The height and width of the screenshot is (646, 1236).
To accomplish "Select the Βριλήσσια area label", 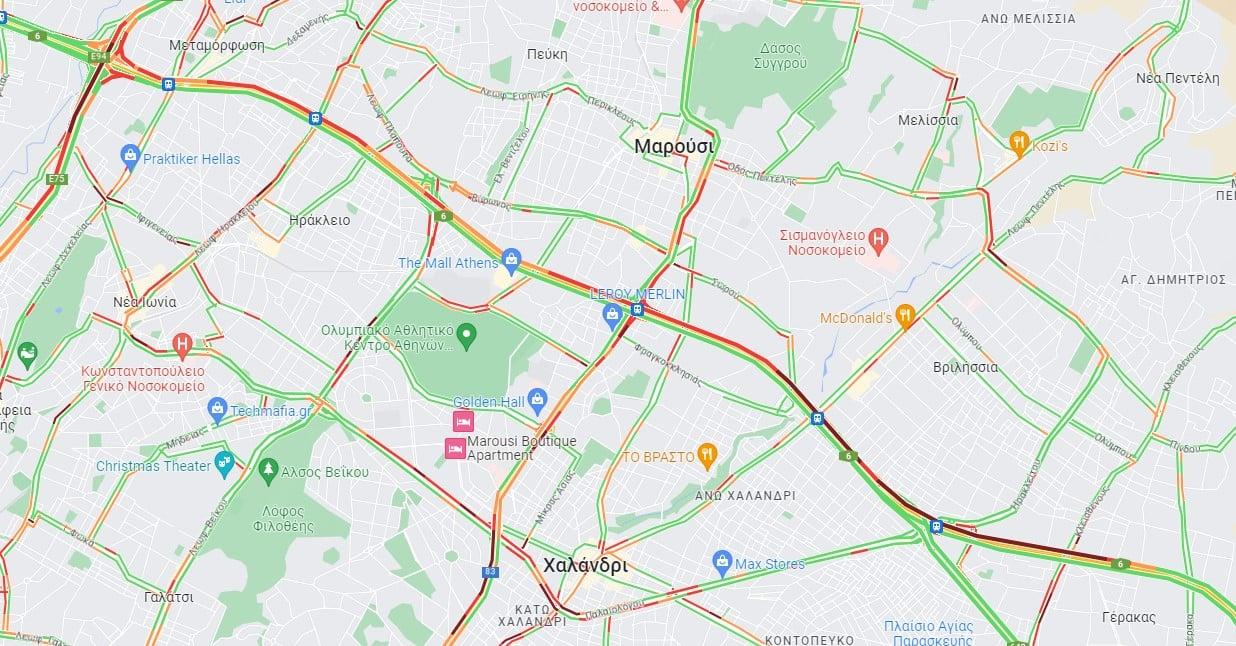I will (964, 367).
